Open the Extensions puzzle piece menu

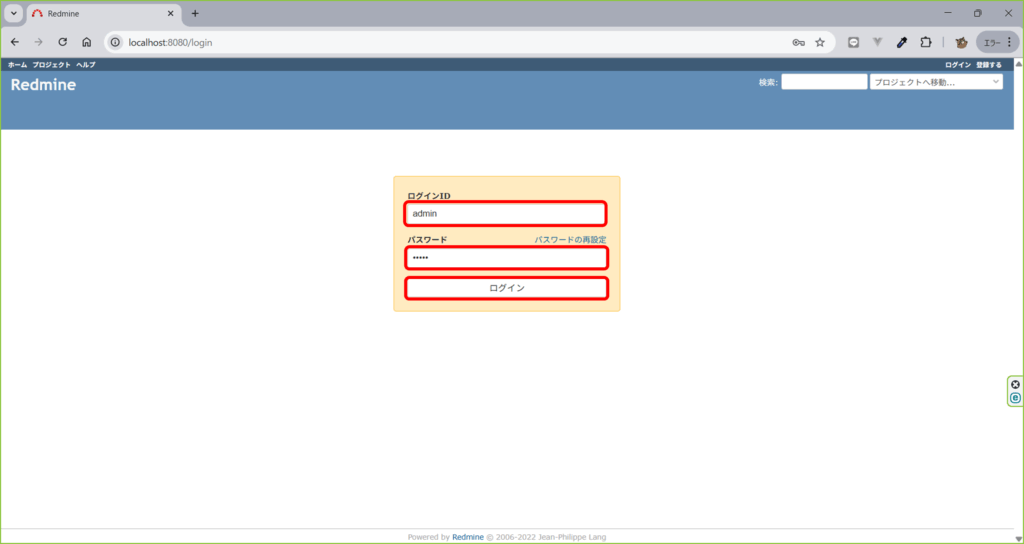click(x=925, y=43)
